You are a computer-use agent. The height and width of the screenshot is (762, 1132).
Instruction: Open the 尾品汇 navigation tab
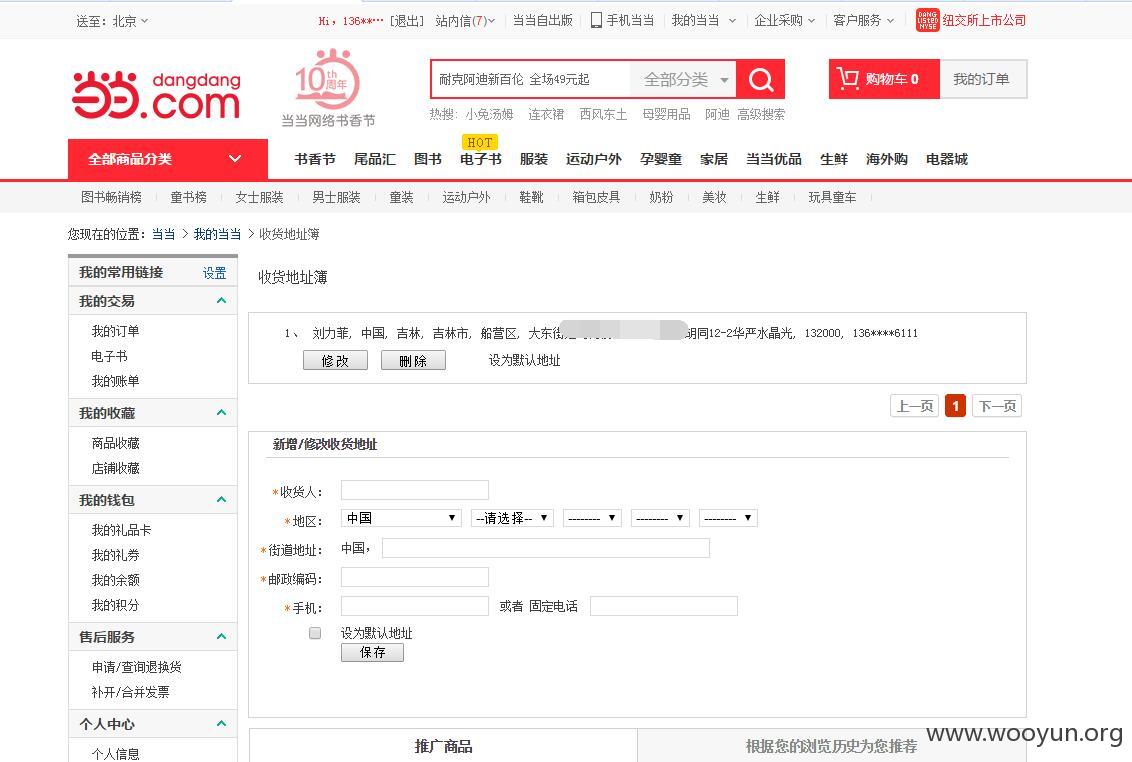point(375,159)
